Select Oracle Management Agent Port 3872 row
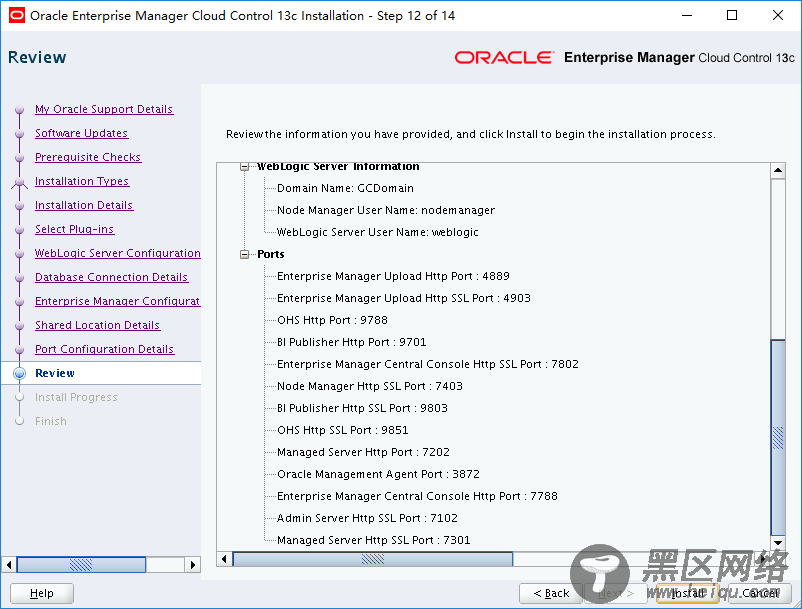 tap(378, 474)
